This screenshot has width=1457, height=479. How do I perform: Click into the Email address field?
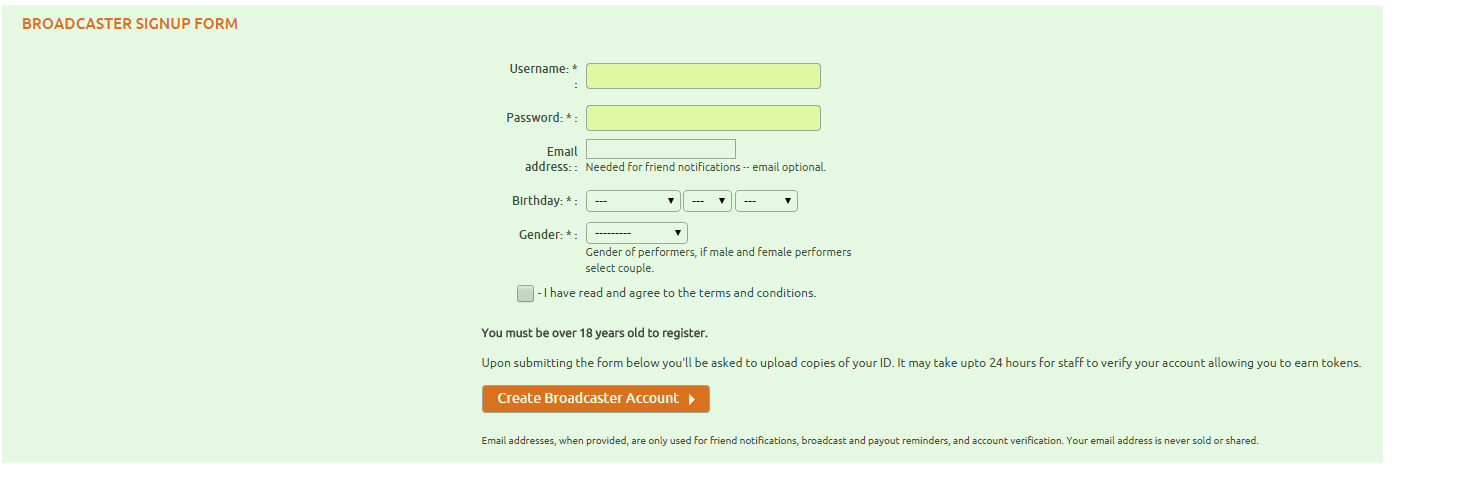tap(661, 149)
